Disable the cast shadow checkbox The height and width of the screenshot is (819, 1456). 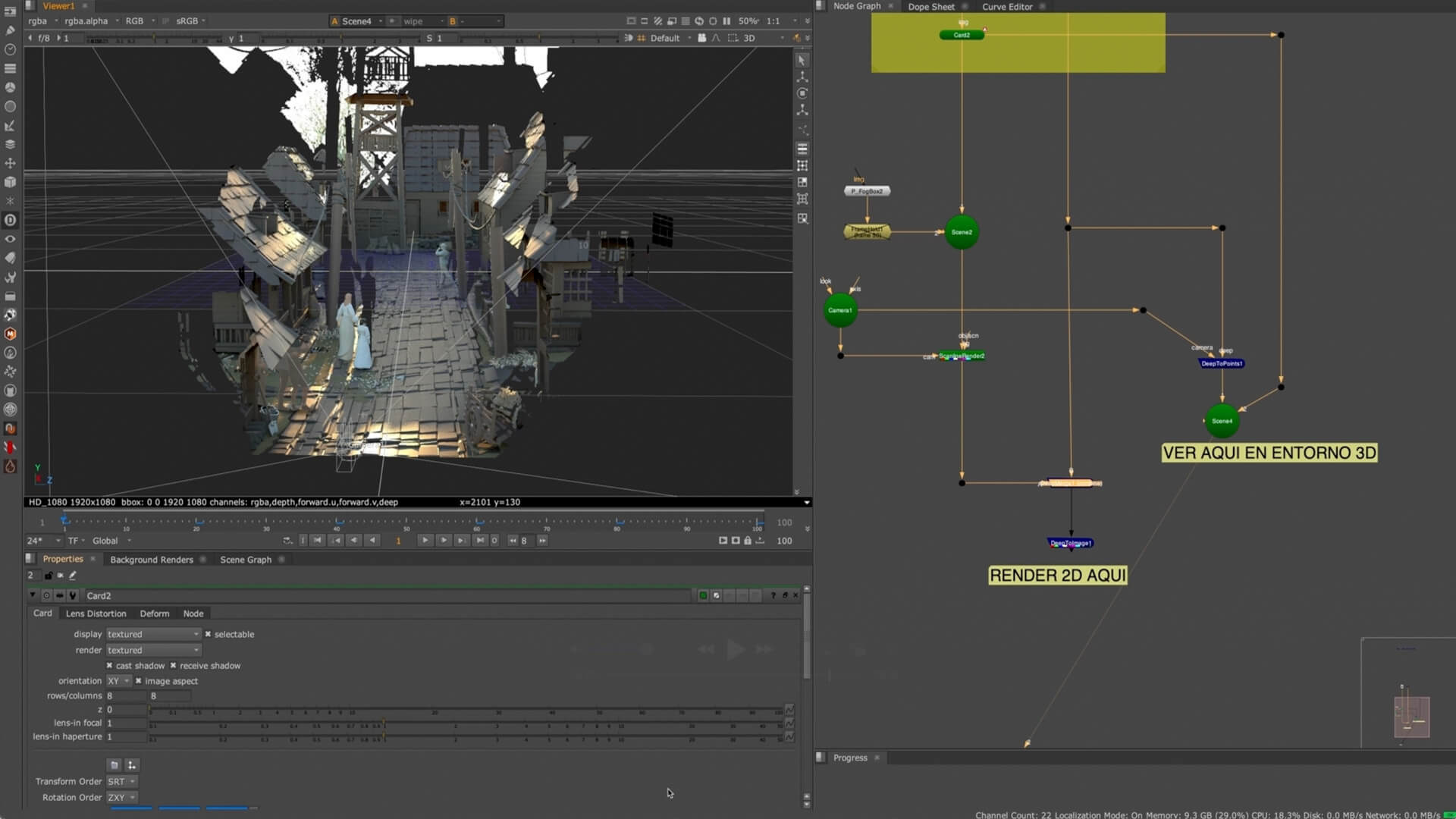pos(110,665)
